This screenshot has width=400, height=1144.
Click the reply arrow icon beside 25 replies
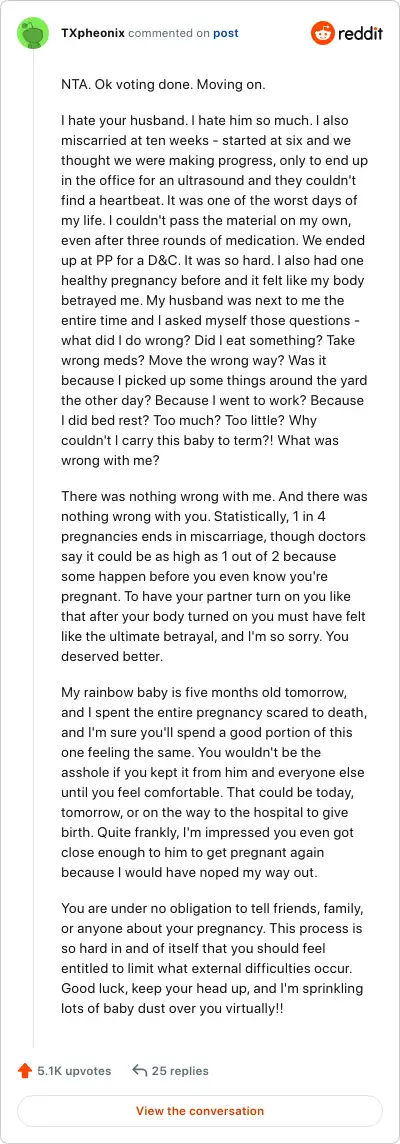(x=139, y=1071)
